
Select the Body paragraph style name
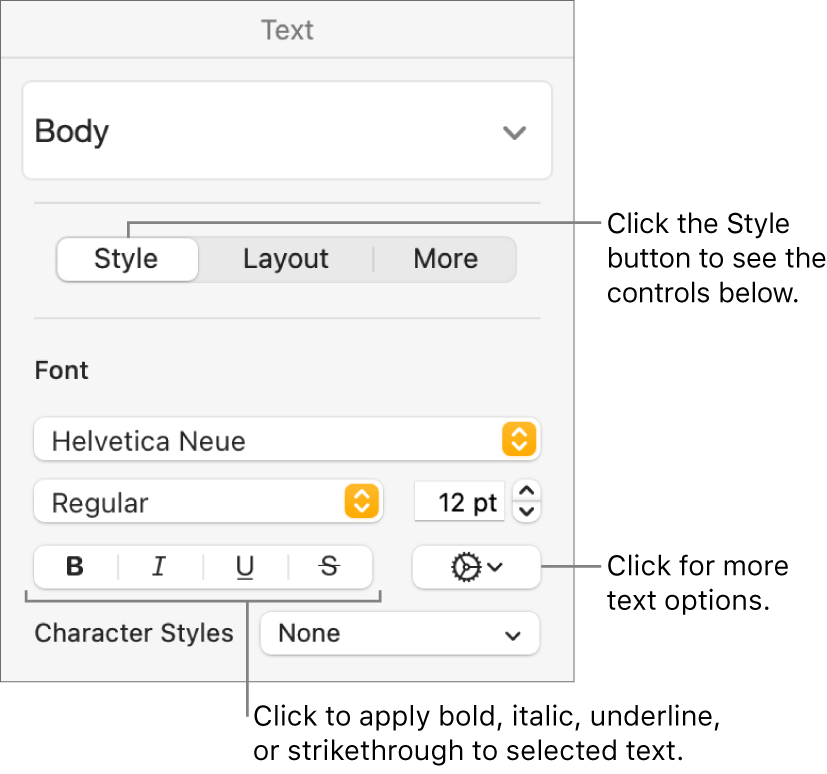coord(72,132)
